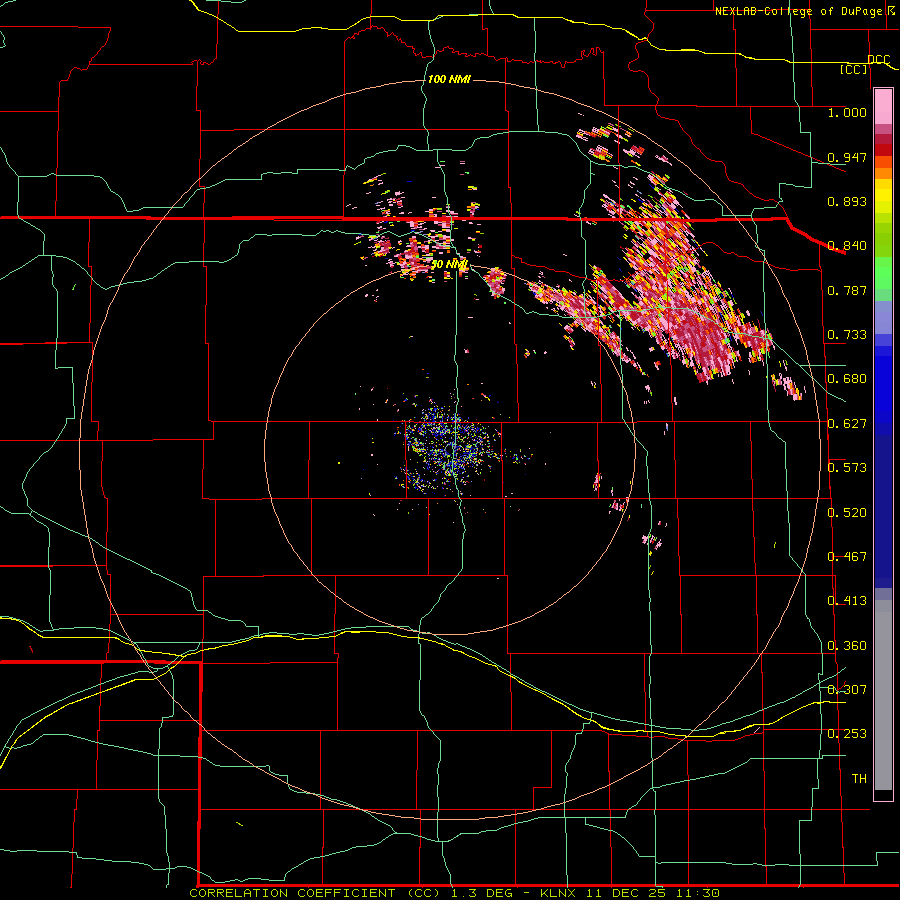900x900 pixels.
Task: Select the 0.360 scale value
Action: click(847, 646)
